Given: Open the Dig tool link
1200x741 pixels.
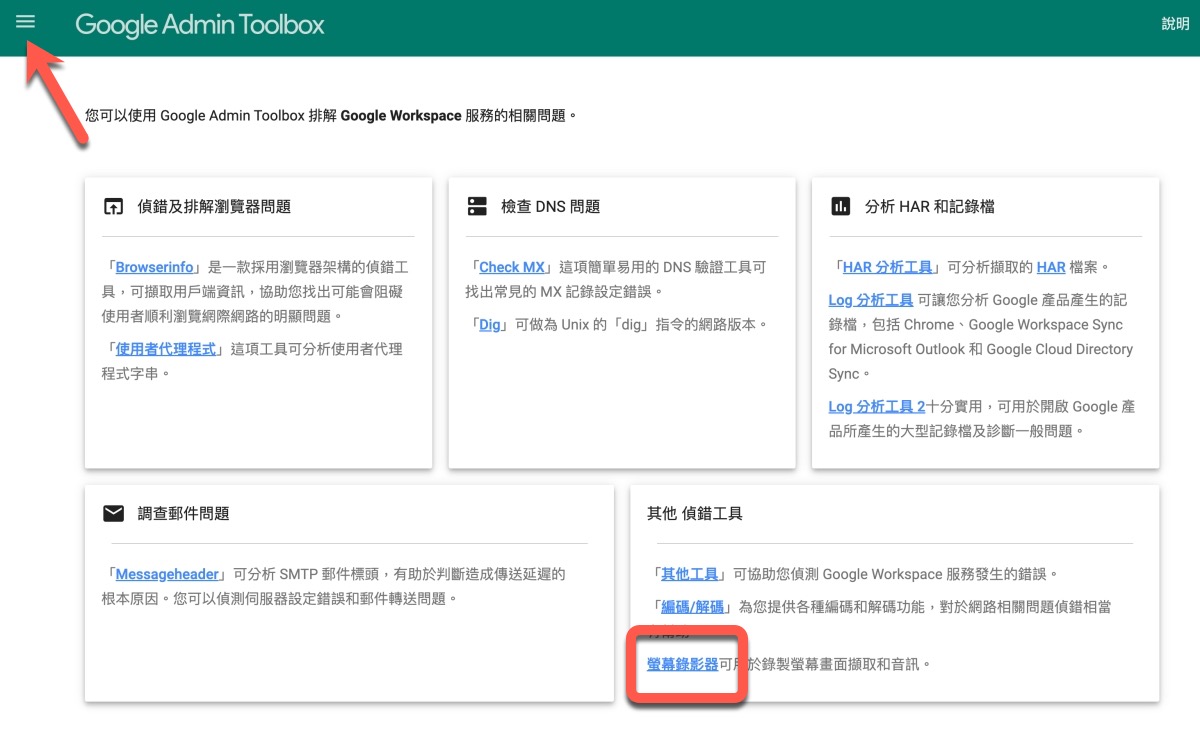Looking at the screenshot, I should [x=490, y=324].
